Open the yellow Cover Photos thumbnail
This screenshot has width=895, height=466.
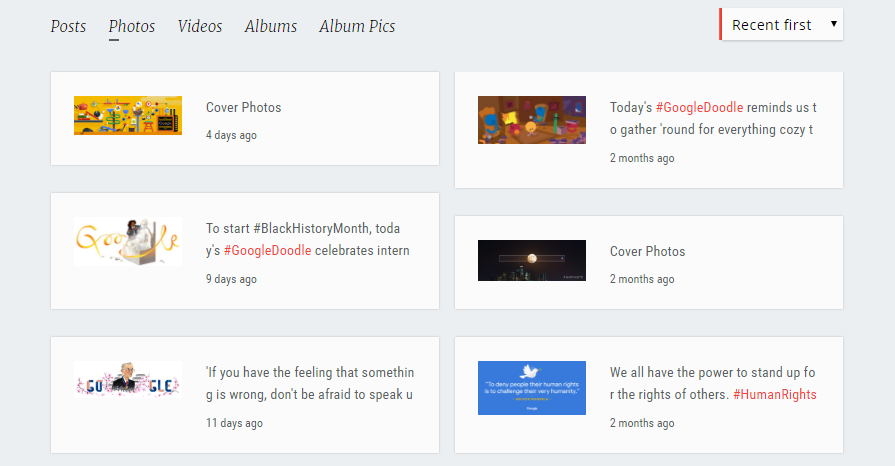point(128,115)
